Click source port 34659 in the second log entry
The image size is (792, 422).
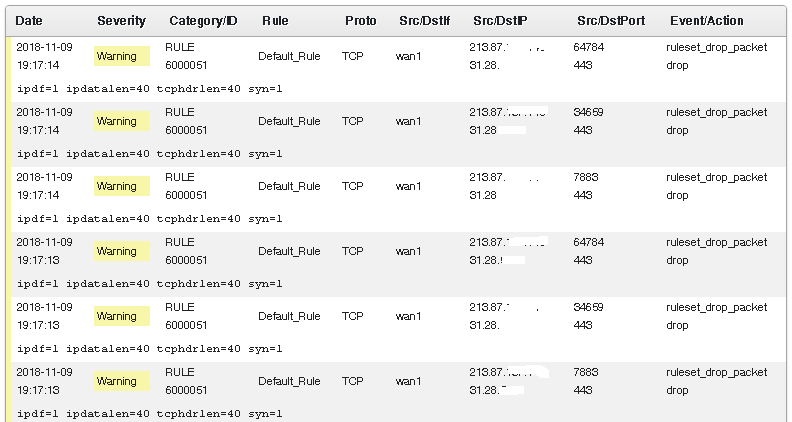pyautogui.click(x=589, y=112)
